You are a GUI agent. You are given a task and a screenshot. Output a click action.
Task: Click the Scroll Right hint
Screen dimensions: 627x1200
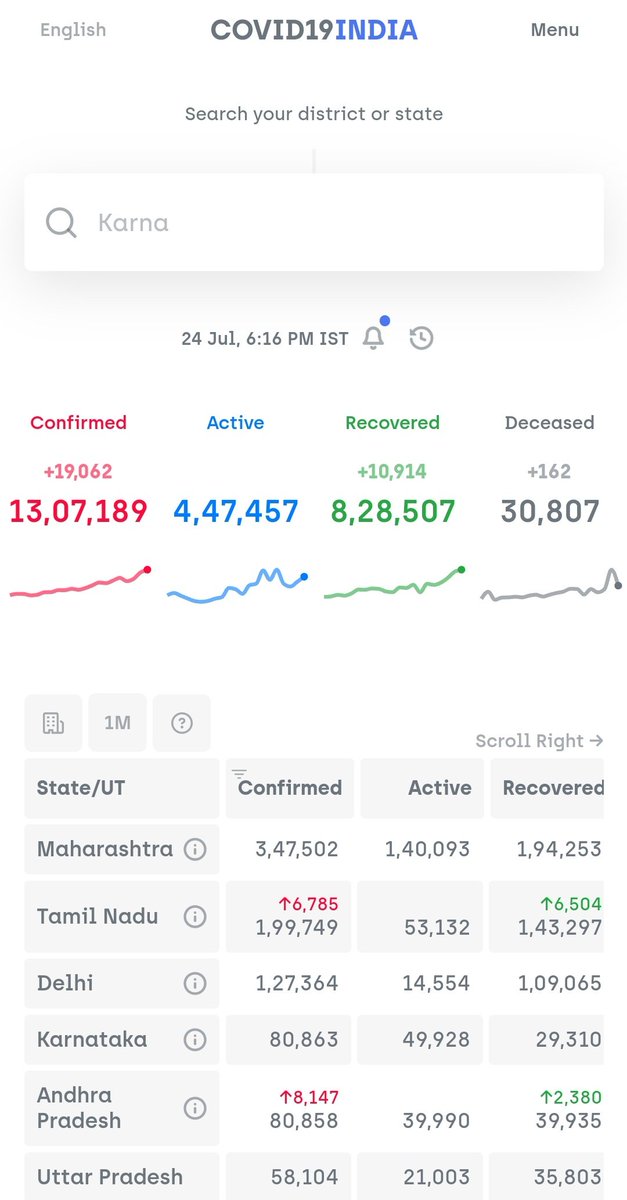(x=539, y=741)
